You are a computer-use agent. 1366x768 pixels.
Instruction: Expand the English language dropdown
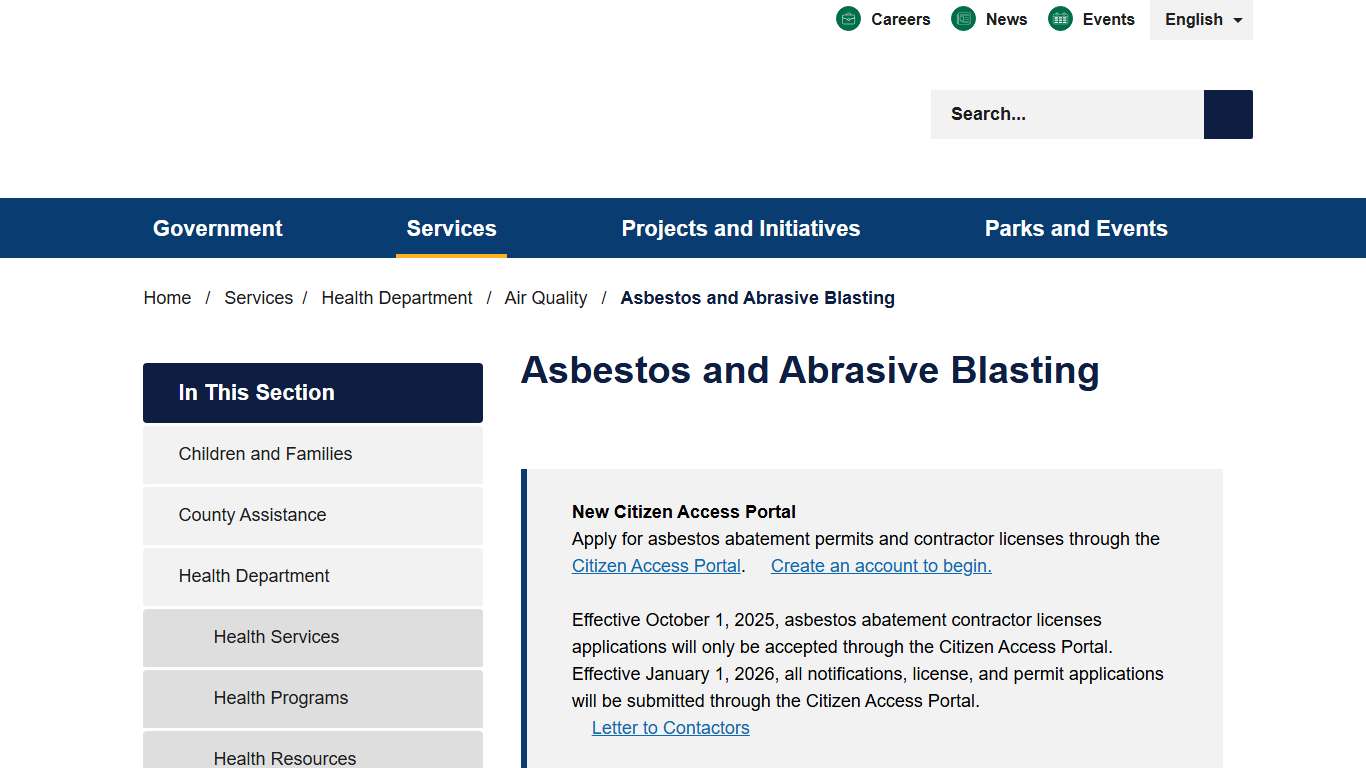1200,20
